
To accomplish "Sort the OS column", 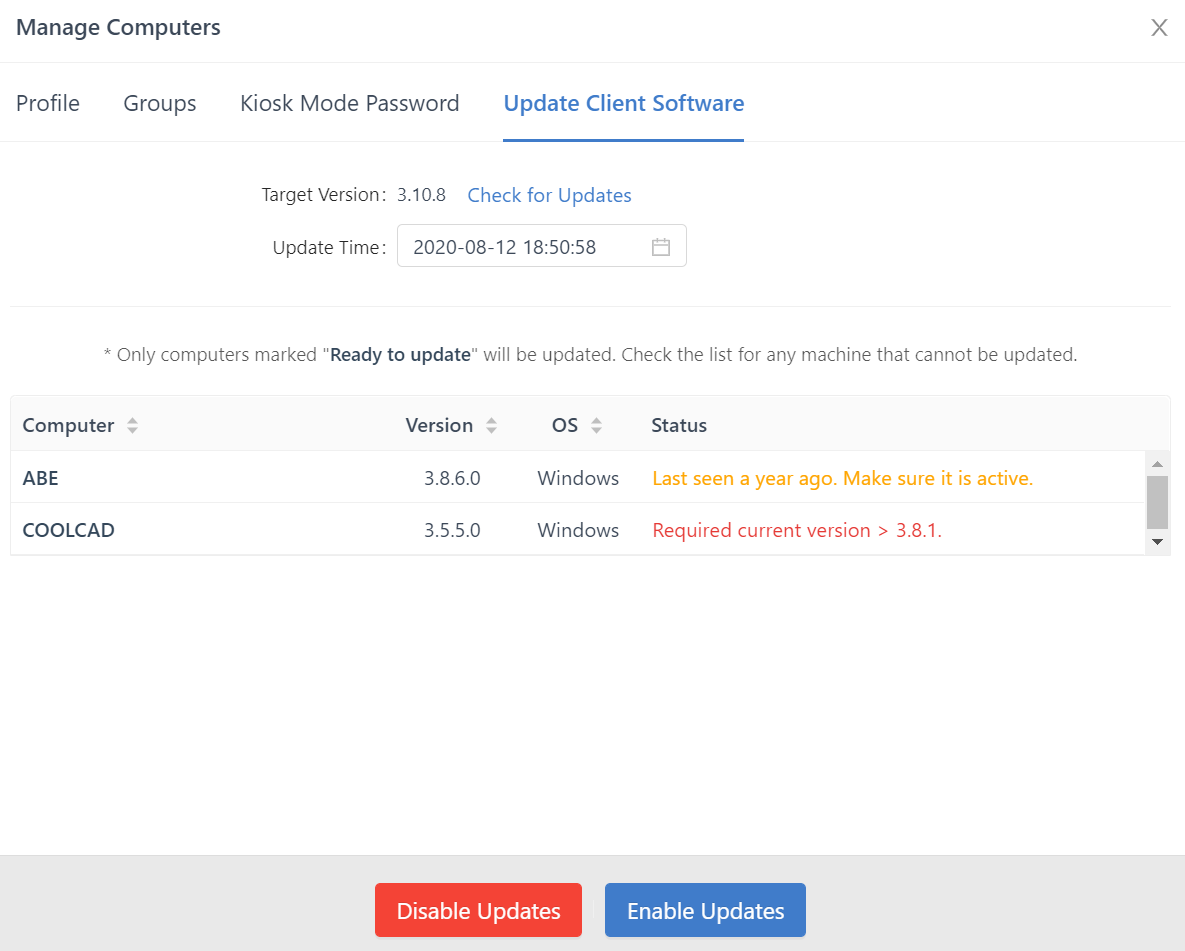I will 598,425.
